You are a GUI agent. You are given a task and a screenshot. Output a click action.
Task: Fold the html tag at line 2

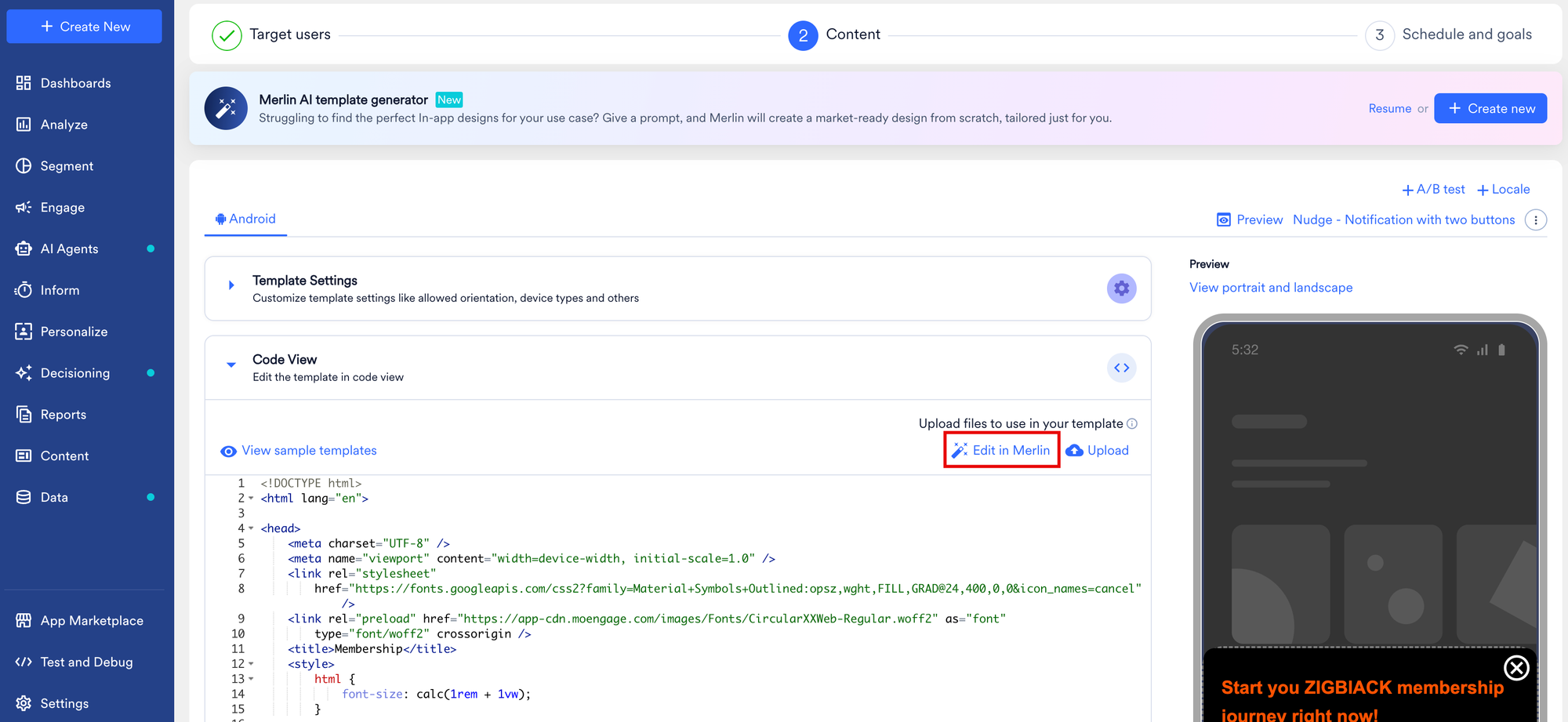251,499
